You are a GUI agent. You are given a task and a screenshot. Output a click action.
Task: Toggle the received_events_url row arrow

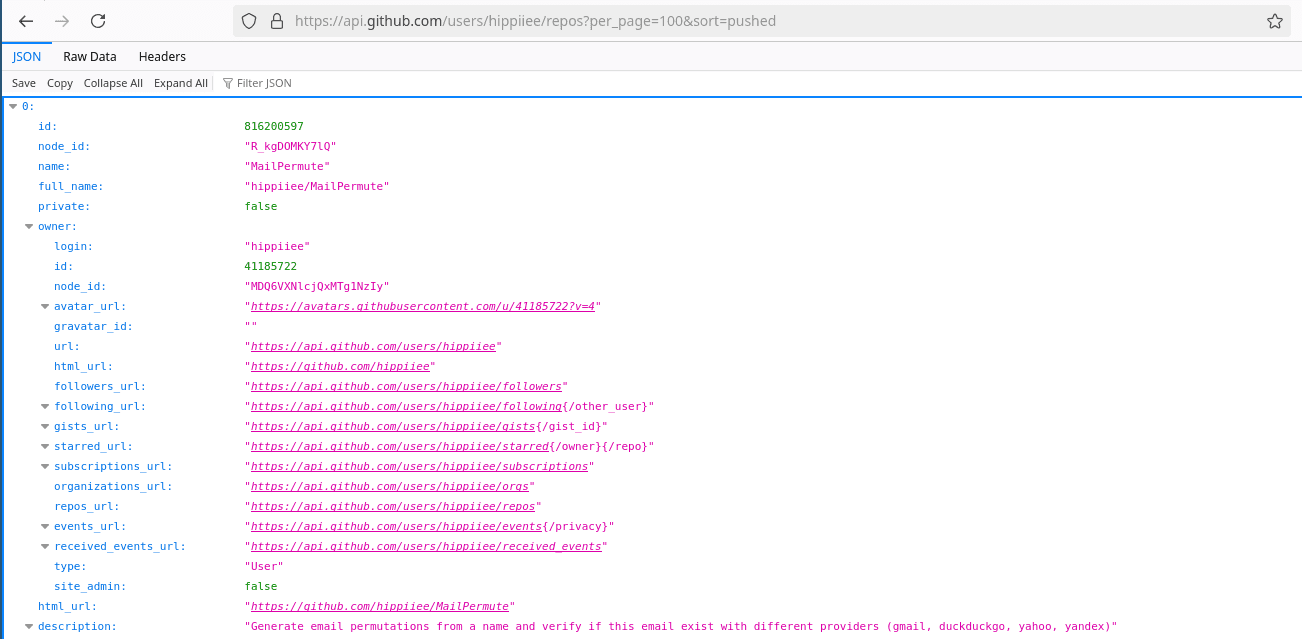(x=45, y=546)
